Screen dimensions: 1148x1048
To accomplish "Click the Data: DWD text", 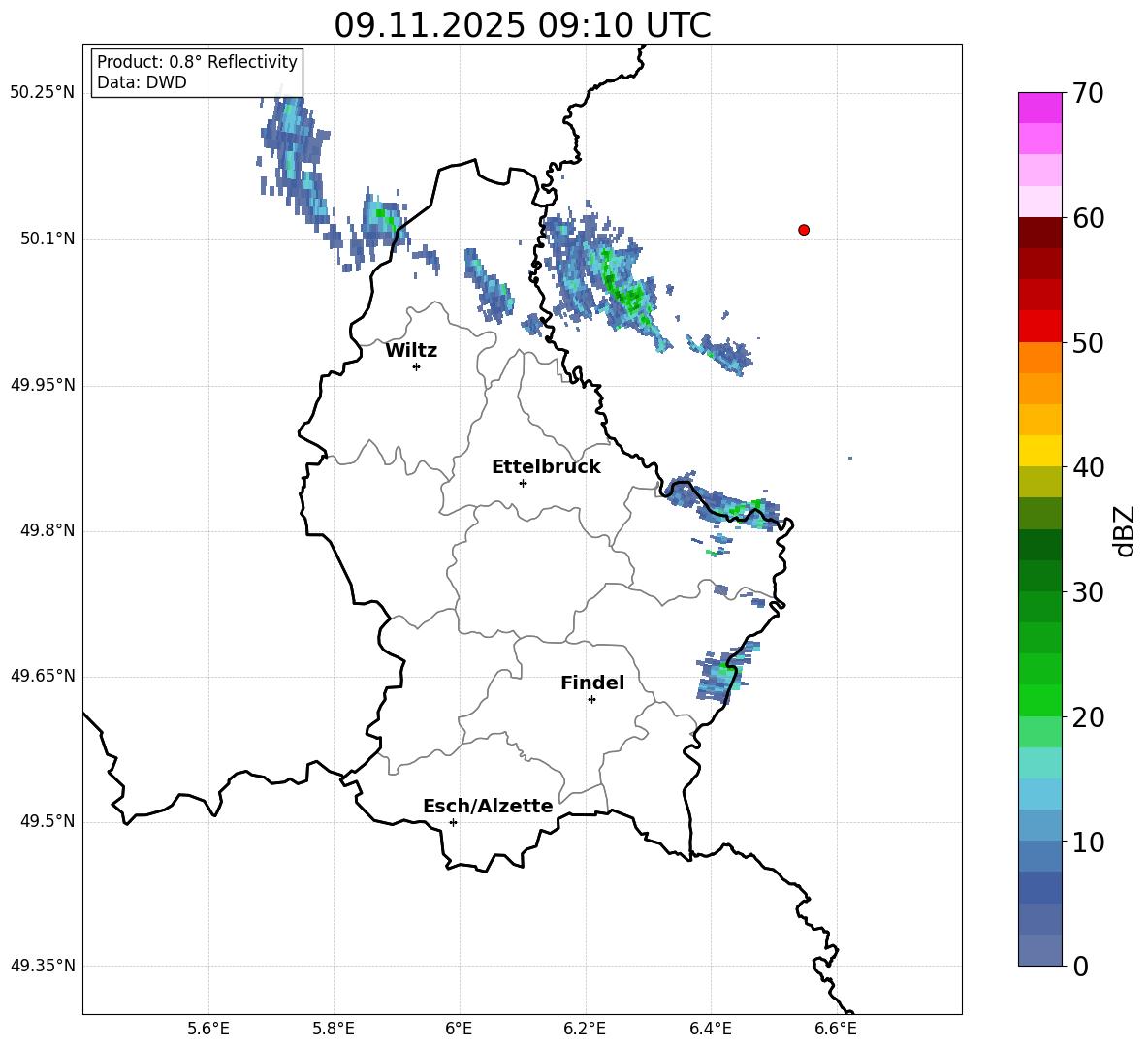I will [x=142, y=82].
